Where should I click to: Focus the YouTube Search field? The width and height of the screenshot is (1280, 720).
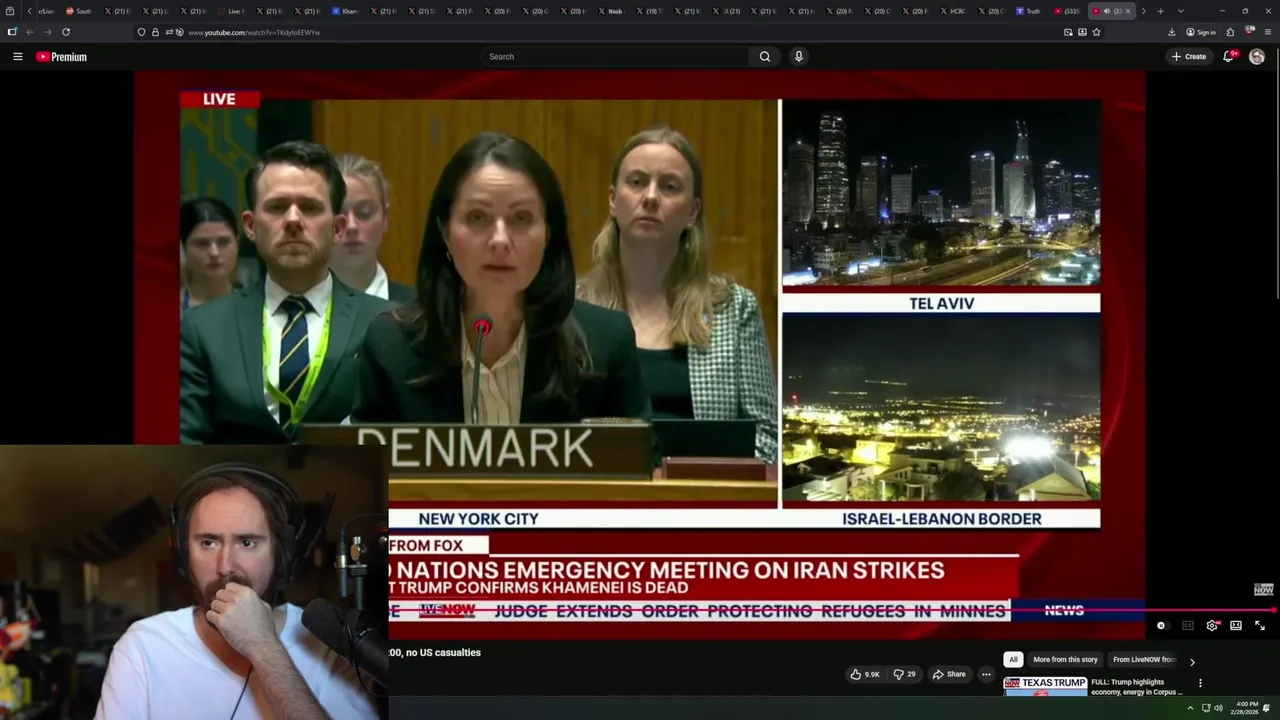pos(615,57)
